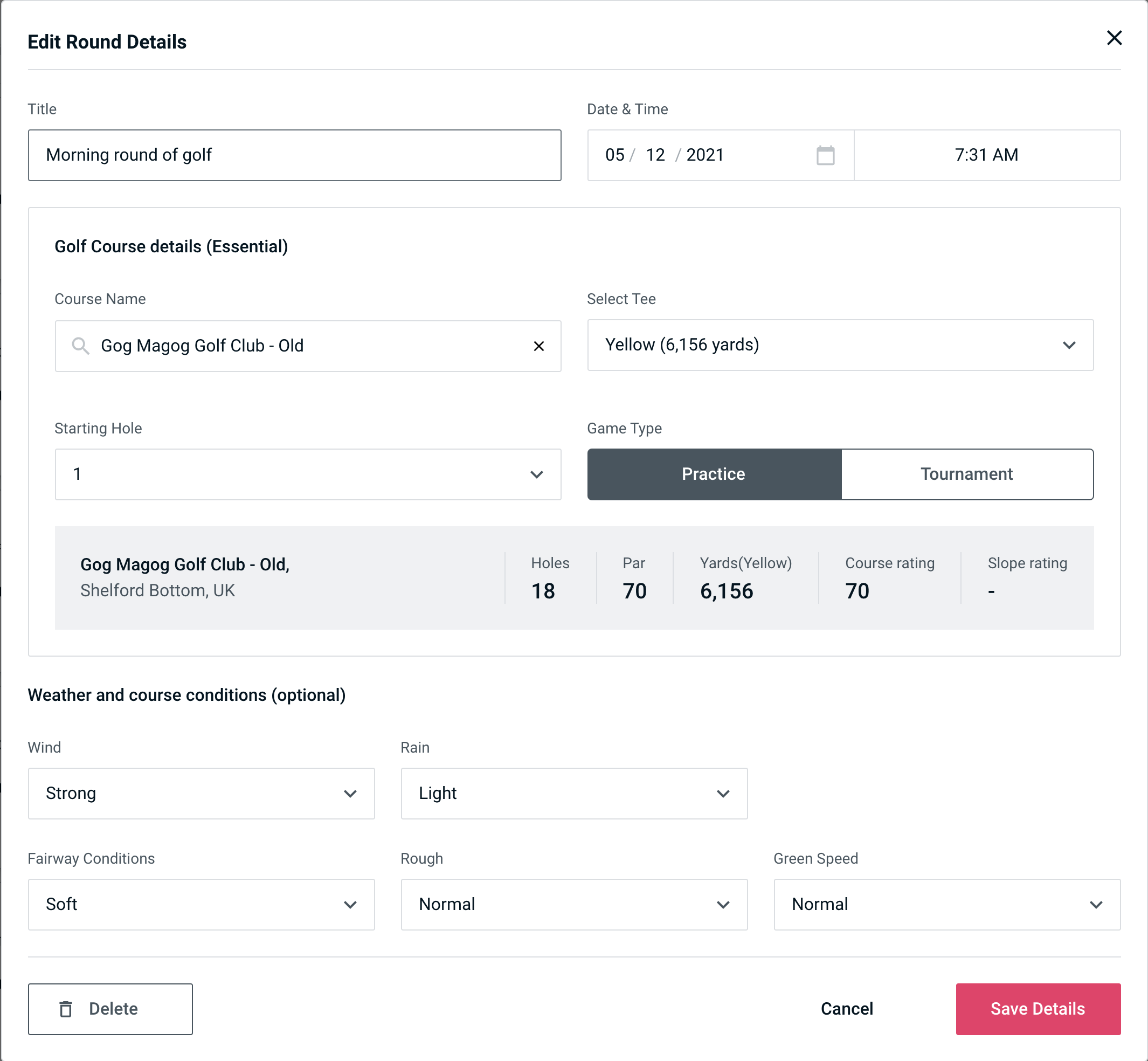Screen dimensions: 1148x1061
Task: Click the search icon in Course Name field
Action: pyautogui.click(x=81, y=346)
